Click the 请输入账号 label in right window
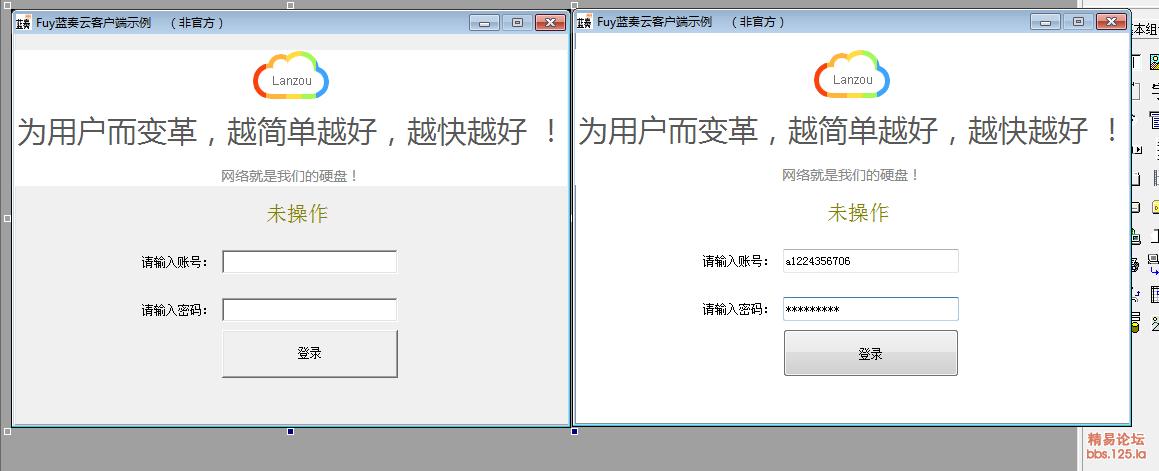The height and width of the screenshot is (471, 1159). 736,261
